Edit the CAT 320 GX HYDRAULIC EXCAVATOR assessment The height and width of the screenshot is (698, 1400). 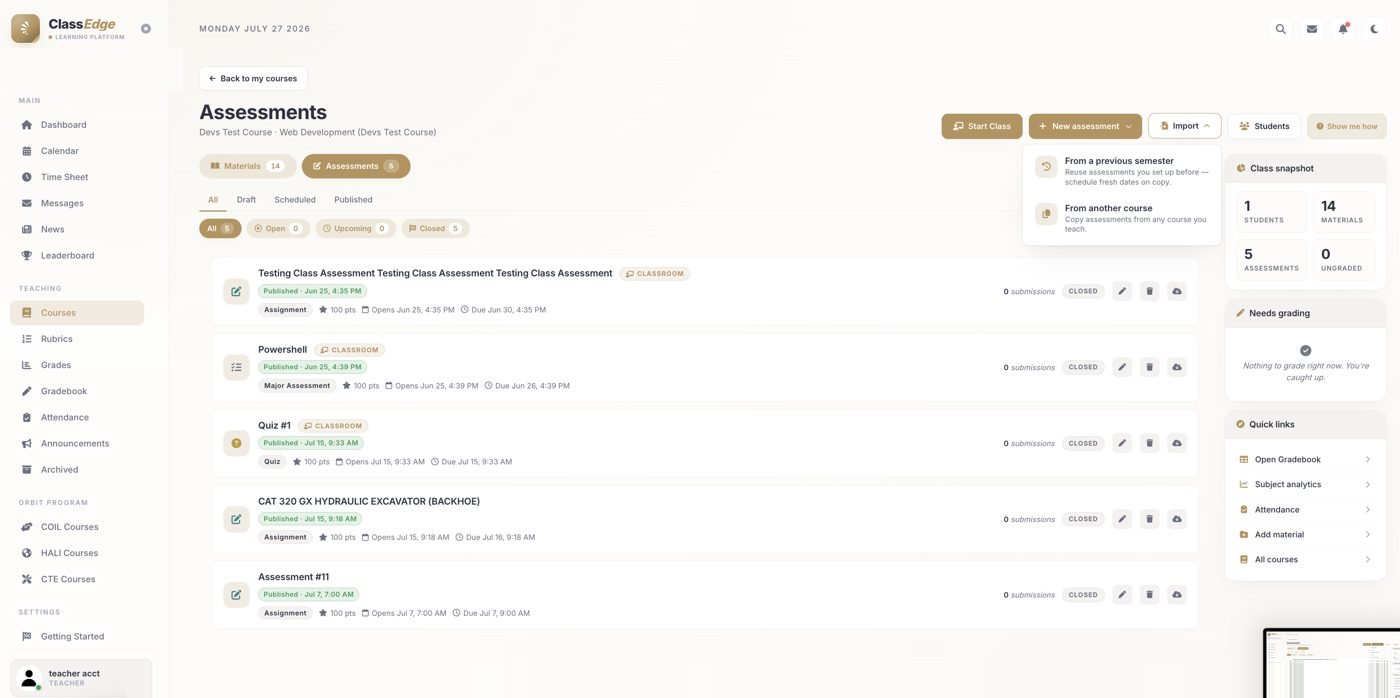(1122, 519)
